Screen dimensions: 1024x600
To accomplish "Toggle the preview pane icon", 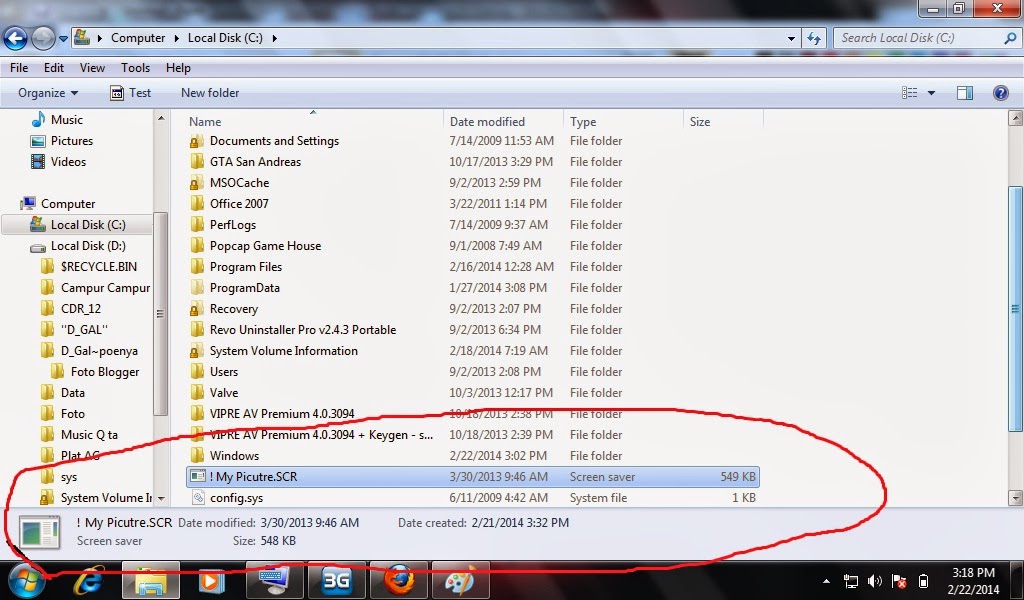I will tap(964, 92).
